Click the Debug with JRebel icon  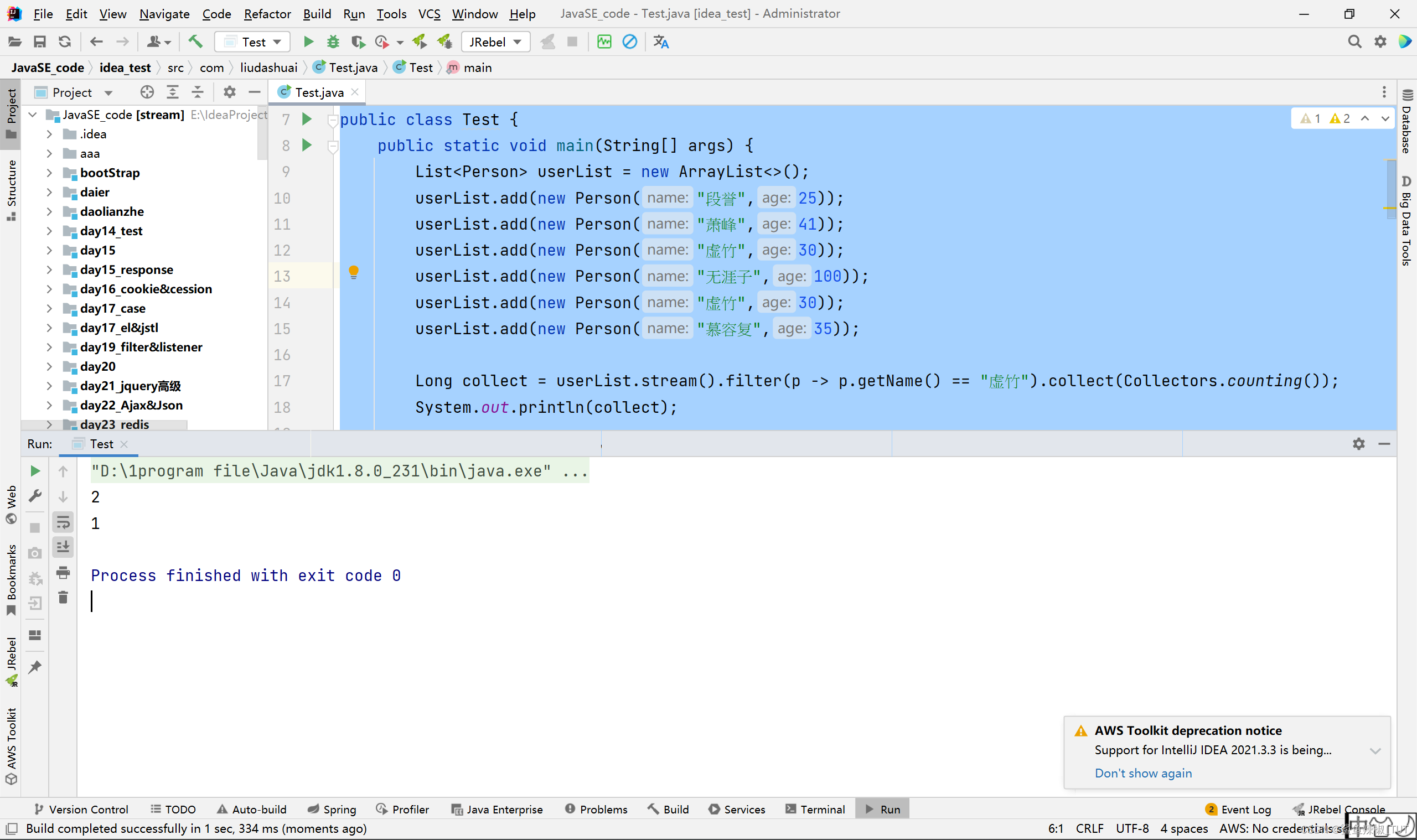(x=444, y=42)
